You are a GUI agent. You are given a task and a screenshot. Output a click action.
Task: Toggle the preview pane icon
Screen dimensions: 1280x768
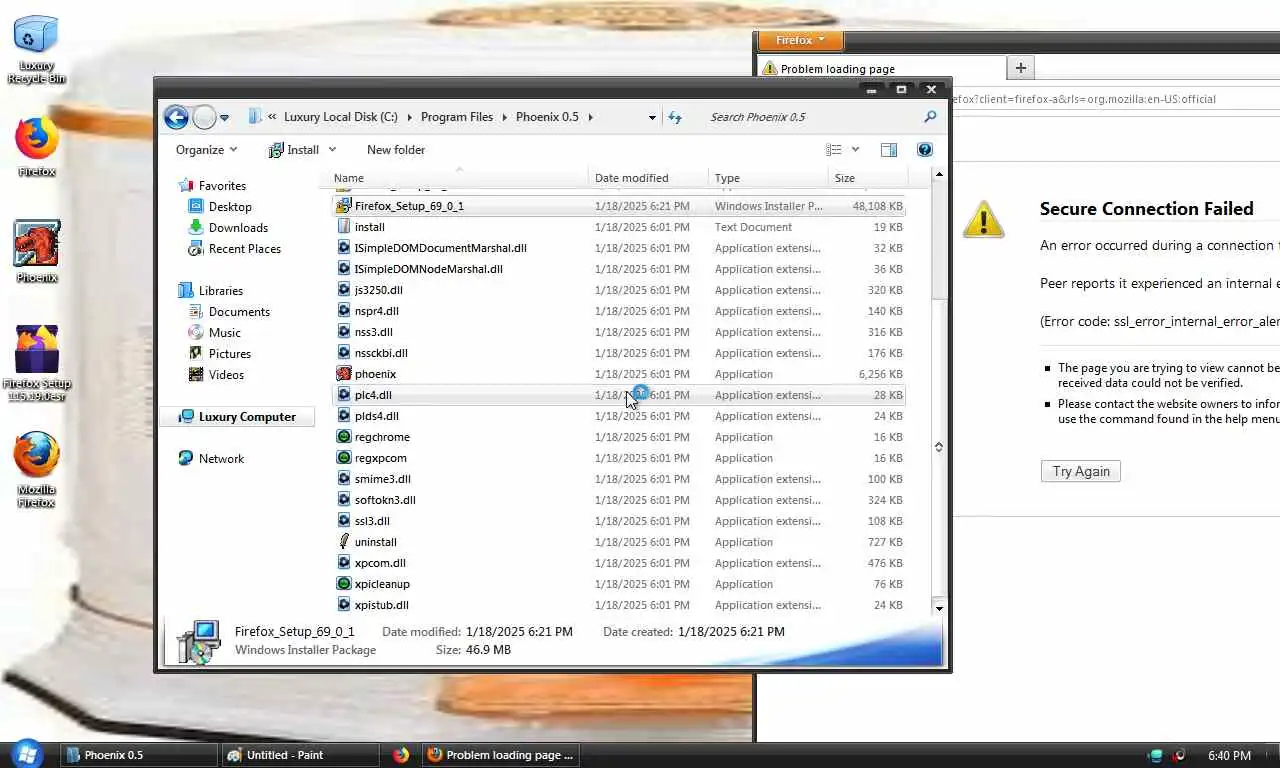[888, 150]
